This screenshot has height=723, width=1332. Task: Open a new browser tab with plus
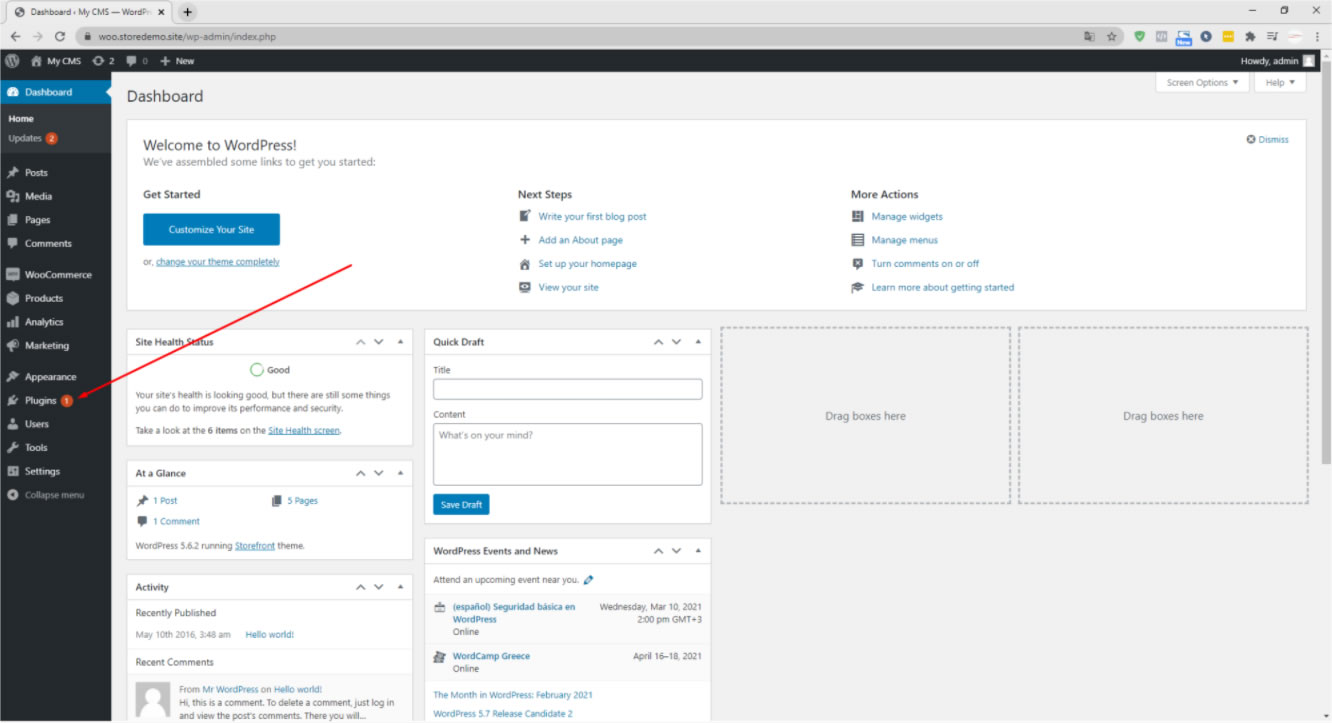click(187, 12)
